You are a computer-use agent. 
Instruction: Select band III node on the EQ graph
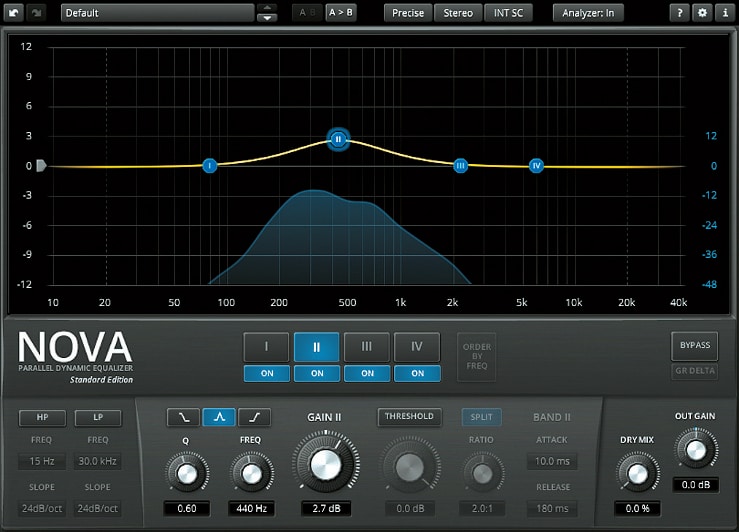point(460,165)
